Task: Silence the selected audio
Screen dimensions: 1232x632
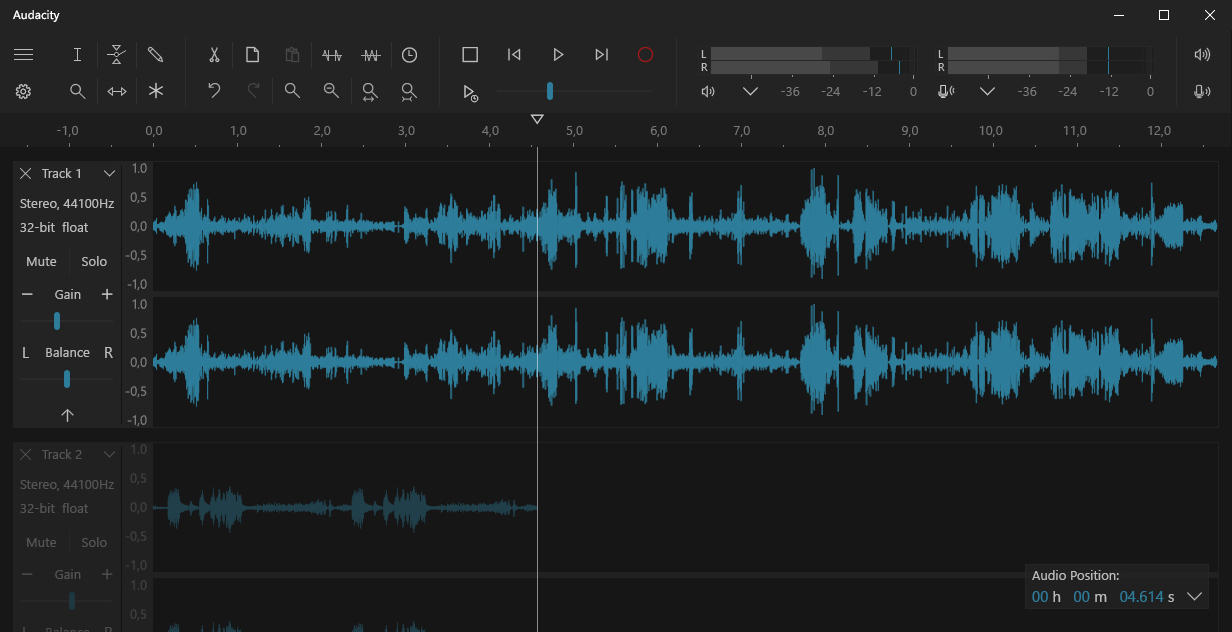Action: 371,55
